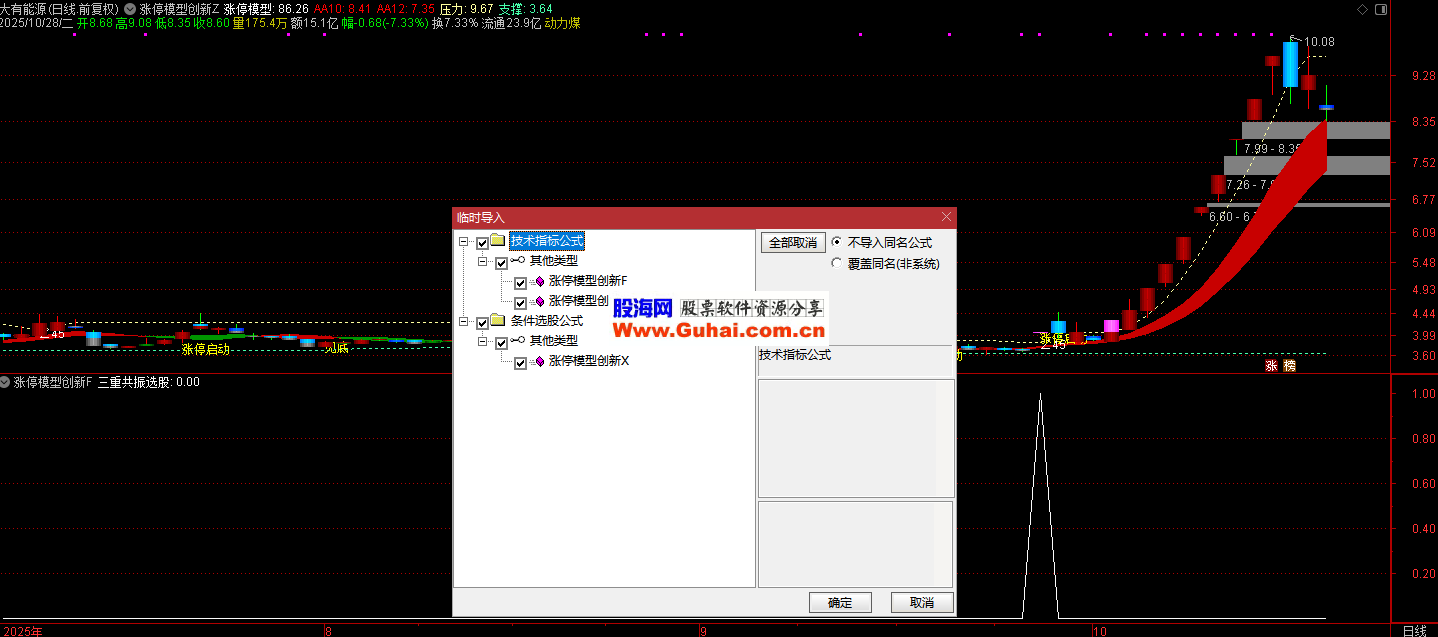Click the 榜 marker icon on chart
Screen dimensions: 1438x637
point(1289,366)
